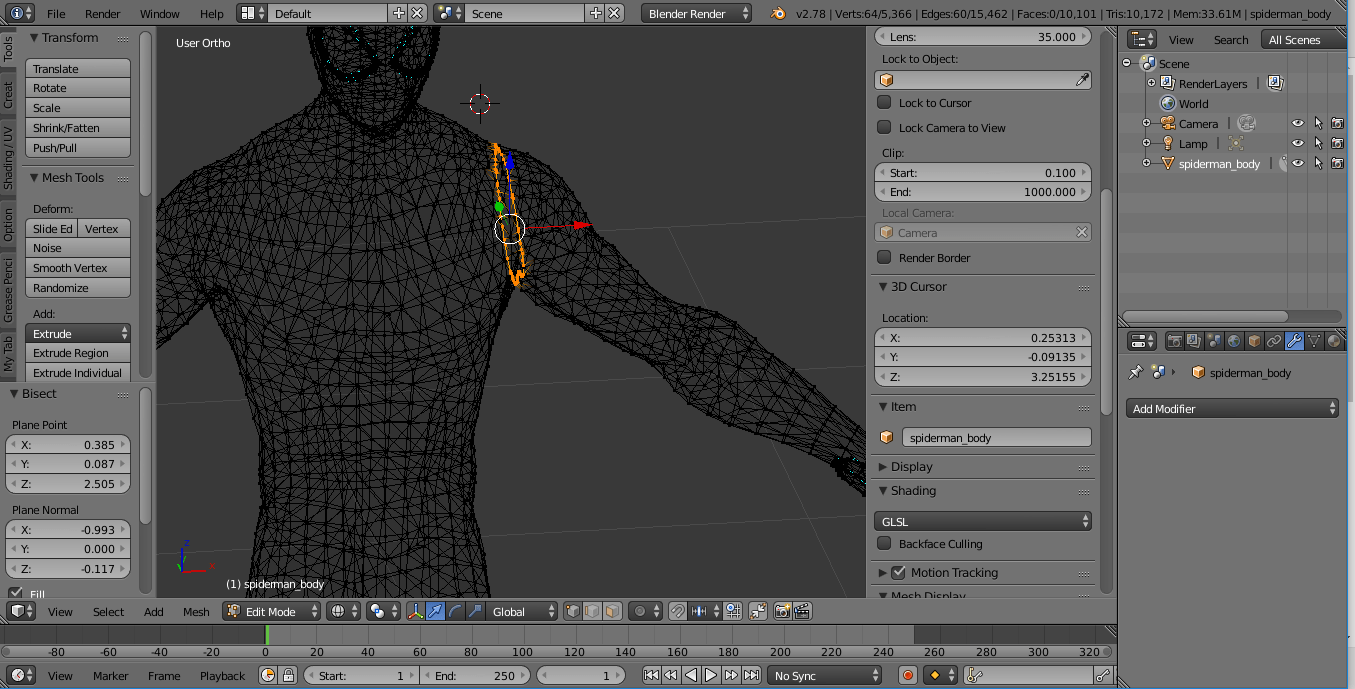Click the timeline play forward button
The image size is (1355, 689).
coord(711,675)
